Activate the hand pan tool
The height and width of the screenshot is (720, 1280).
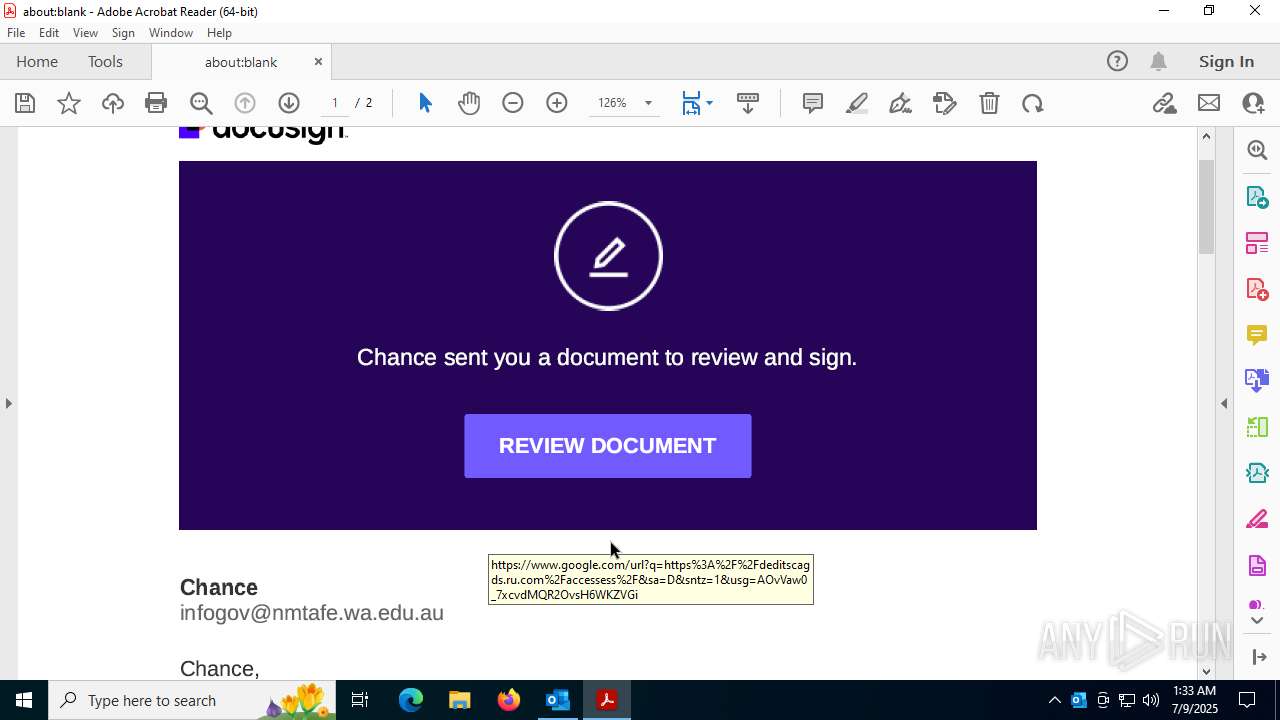pyautogui.click(x=469, y=103)
